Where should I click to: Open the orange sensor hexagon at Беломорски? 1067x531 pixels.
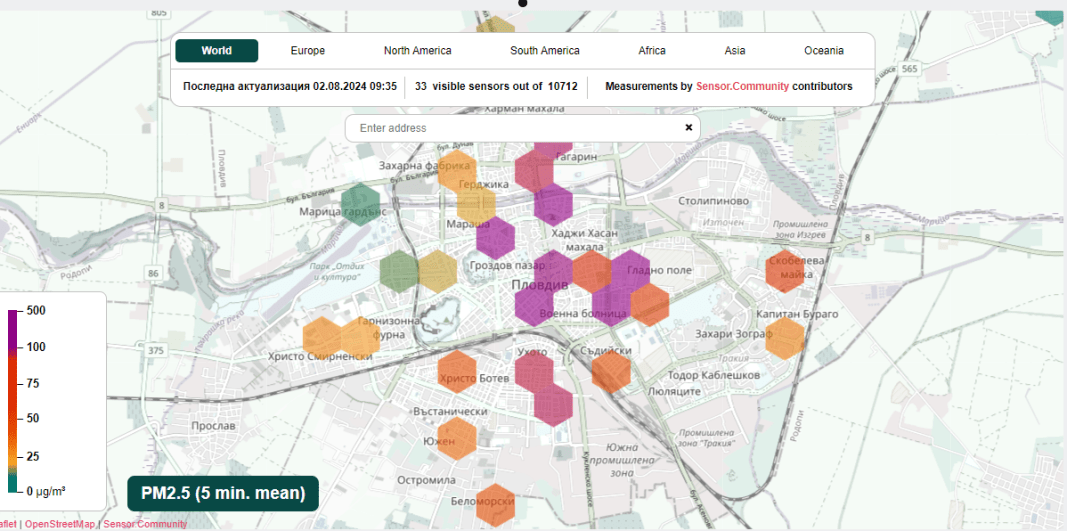click(x=495, y=506)
